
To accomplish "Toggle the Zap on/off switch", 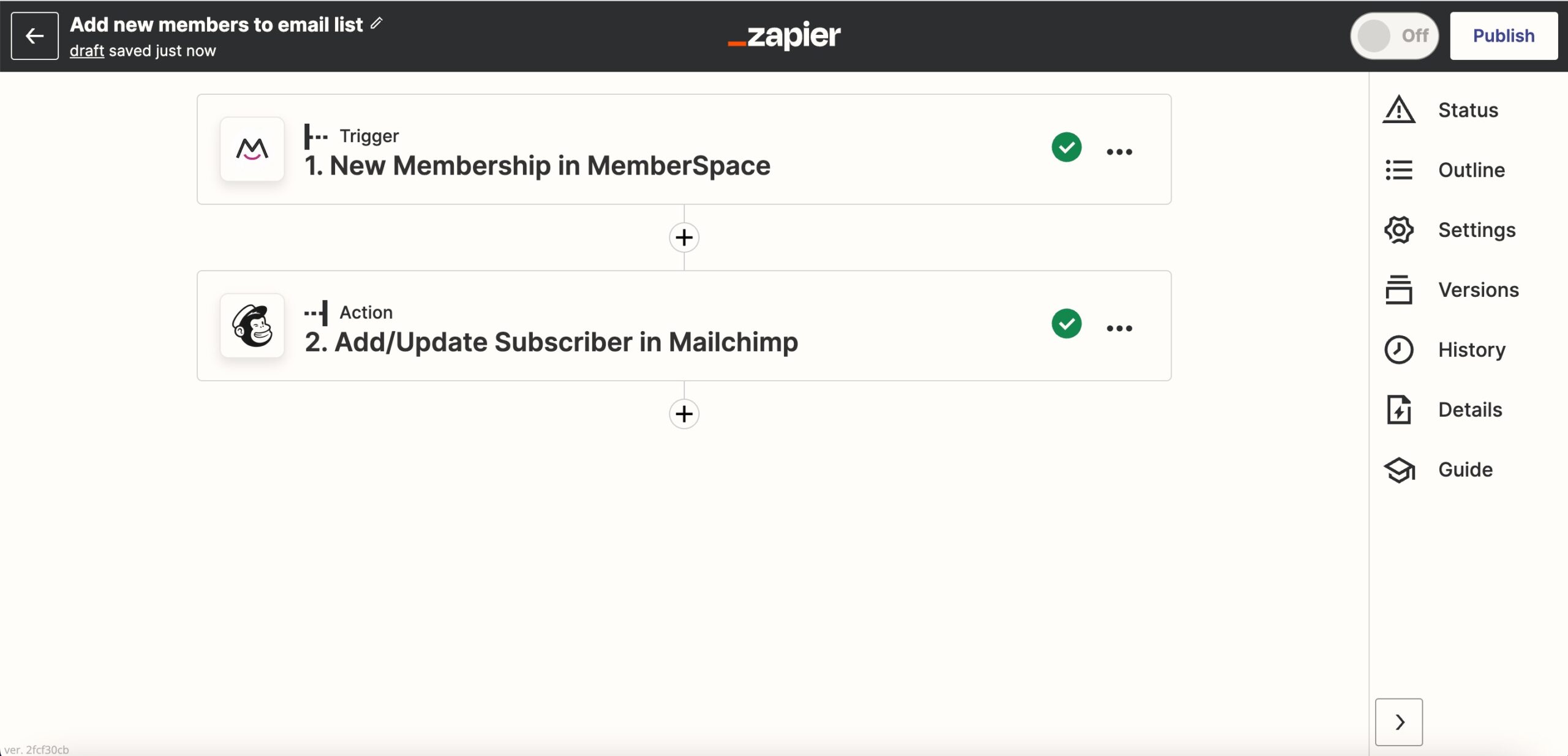I will coord(1392,35).
